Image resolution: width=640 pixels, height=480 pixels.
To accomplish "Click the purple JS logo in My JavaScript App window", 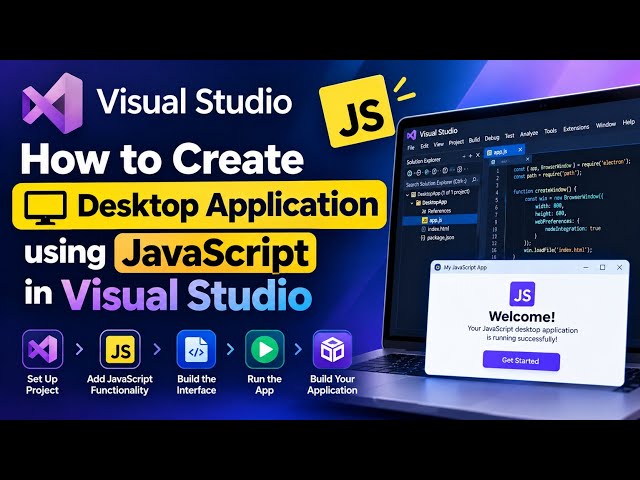I will [x=522, y=293].
